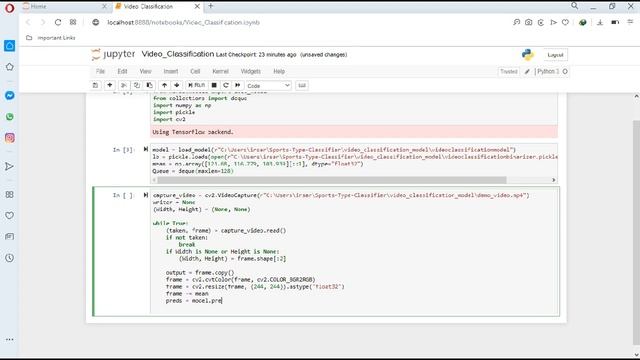The height and width of the screenshot is (360, 640).
Task: Open sidebar history clock icon
Action: tap(9, 258)
